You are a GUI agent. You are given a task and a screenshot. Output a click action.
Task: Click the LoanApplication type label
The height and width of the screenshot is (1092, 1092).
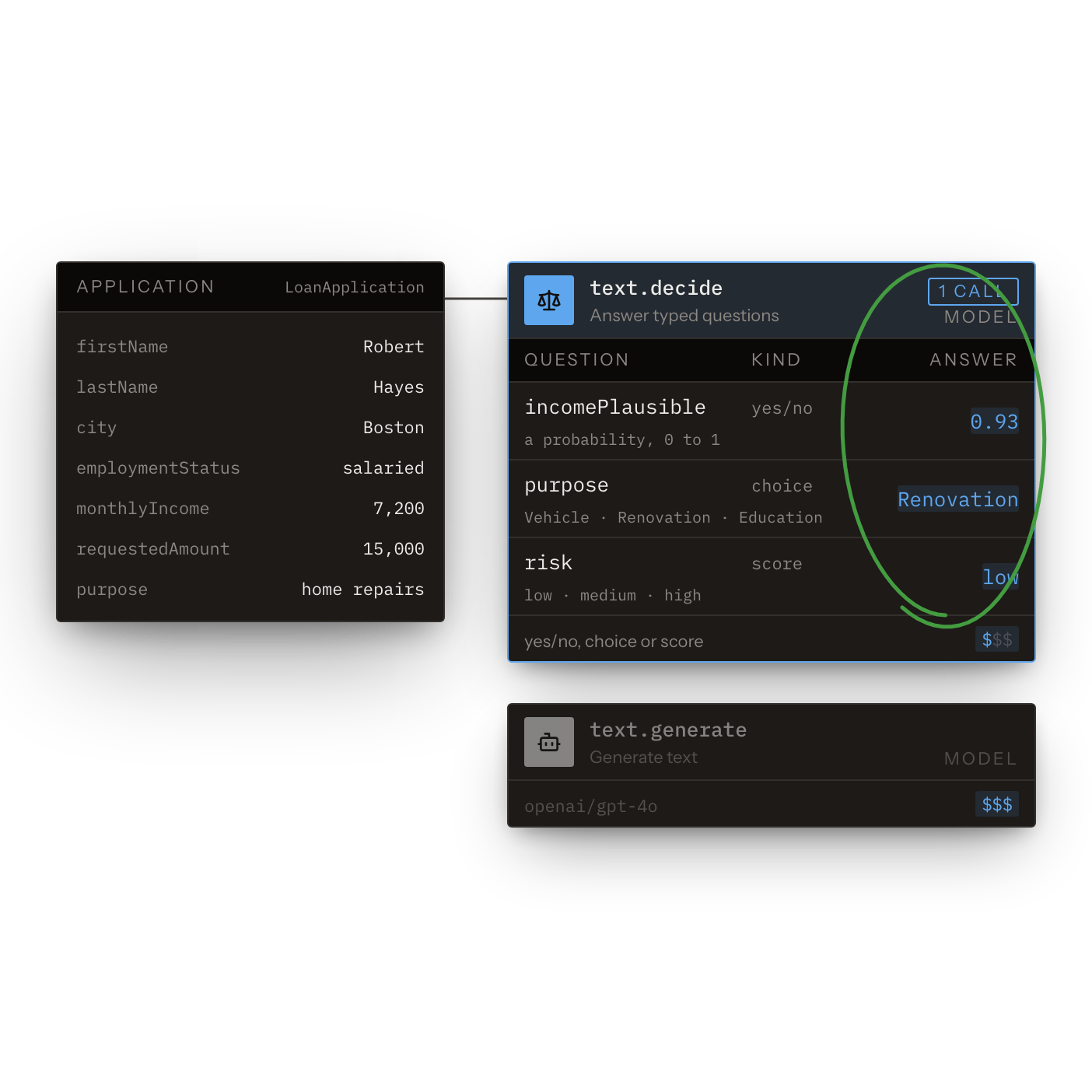pyautogui.click(x=355, y=288)
